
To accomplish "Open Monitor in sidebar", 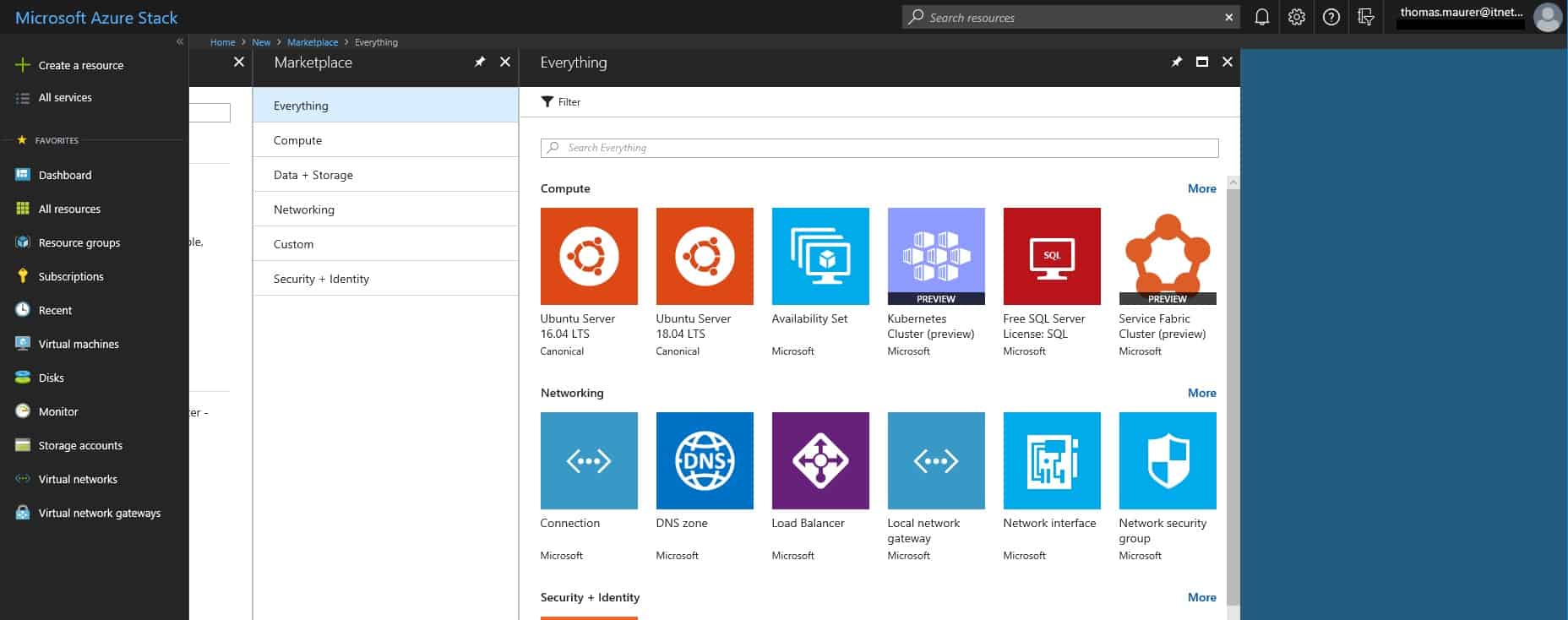I will pyautogui.click(x=58, y=411).
